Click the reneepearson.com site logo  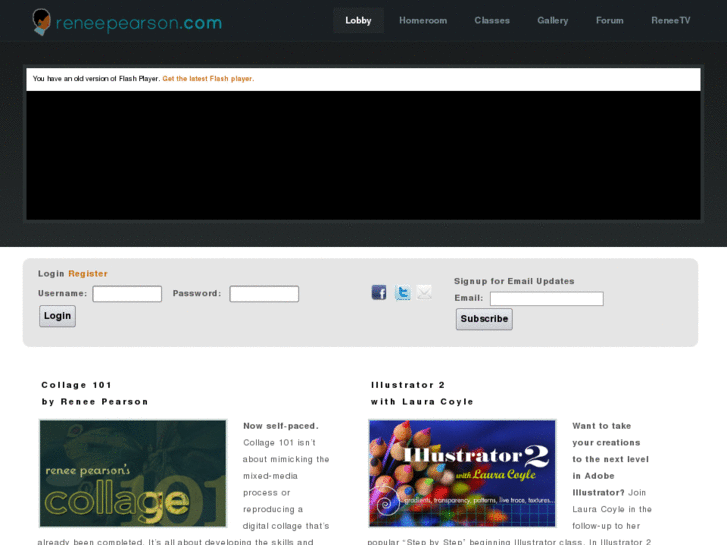click(x=127, y=22)
